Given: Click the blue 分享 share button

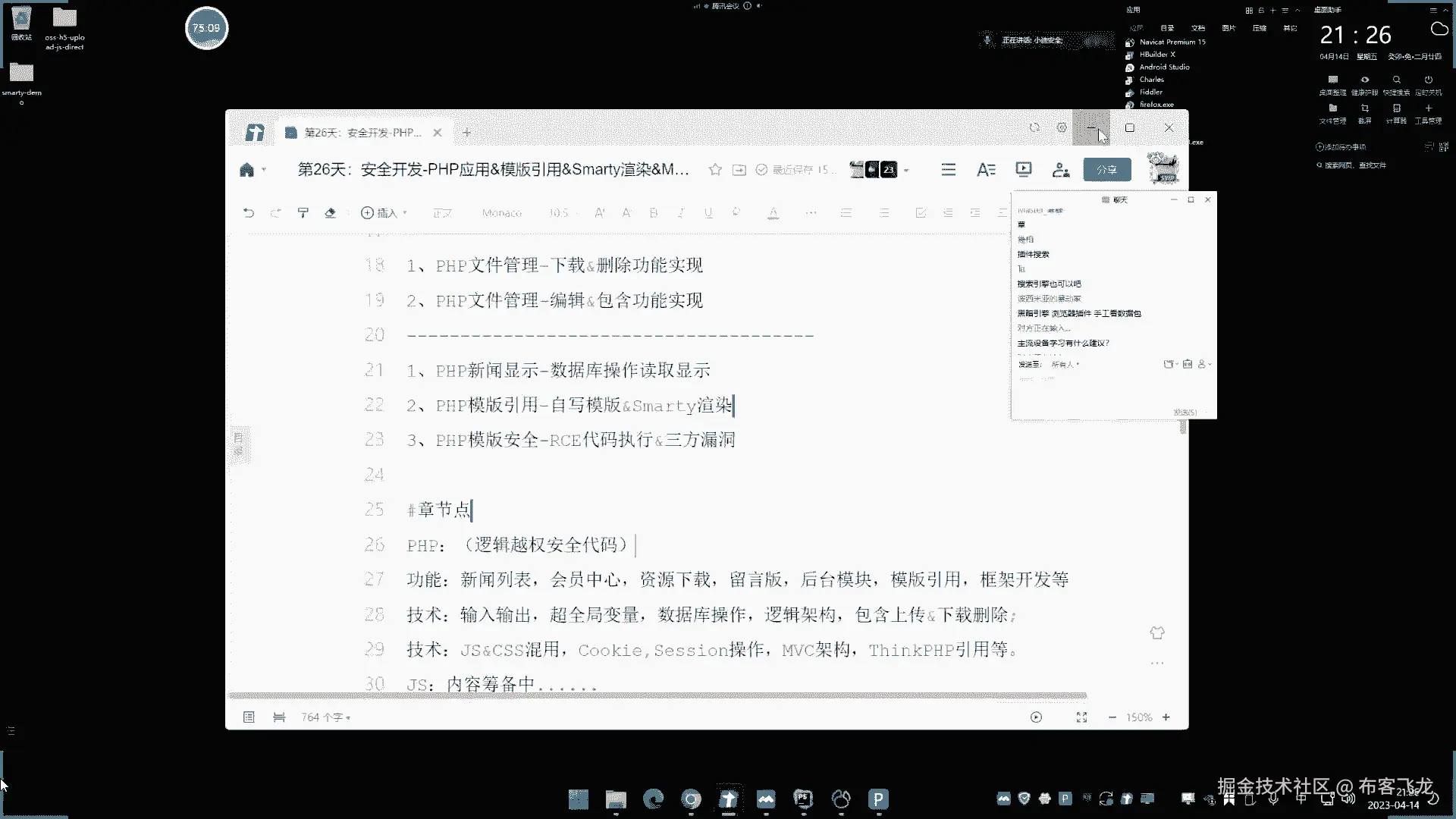Looking at the screenshot, I should tap(1106, 170).
